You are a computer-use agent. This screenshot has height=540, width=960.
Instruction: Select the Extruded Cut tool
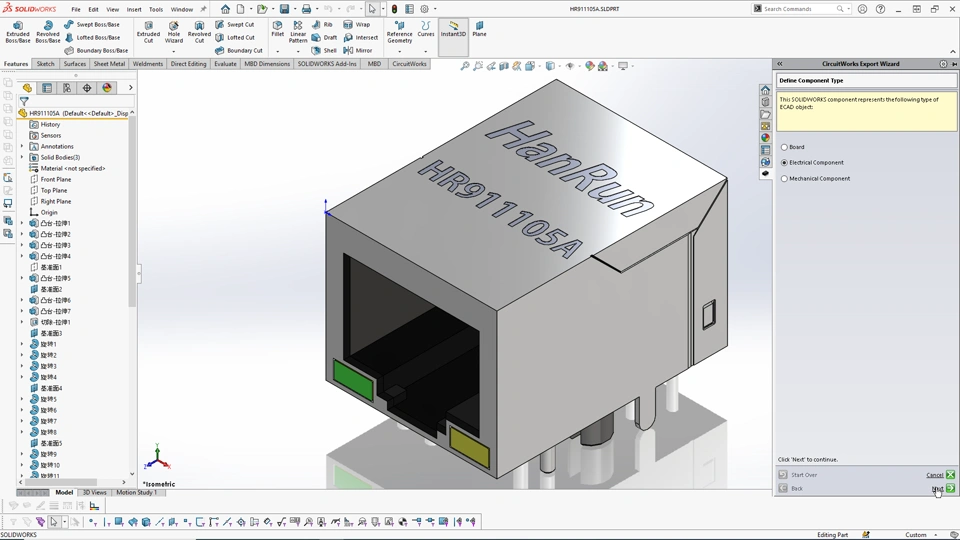(x=148, y=32)
